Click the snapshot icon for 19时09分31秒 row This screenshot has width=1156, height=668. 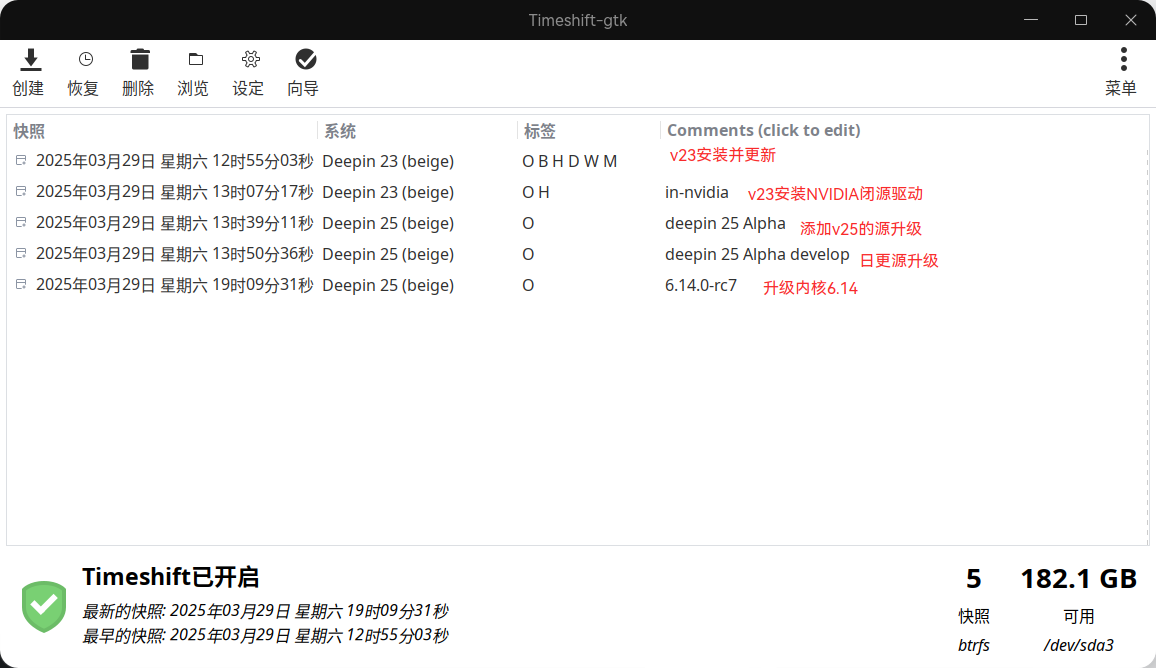pyautogui.click(x=21, y=284)
